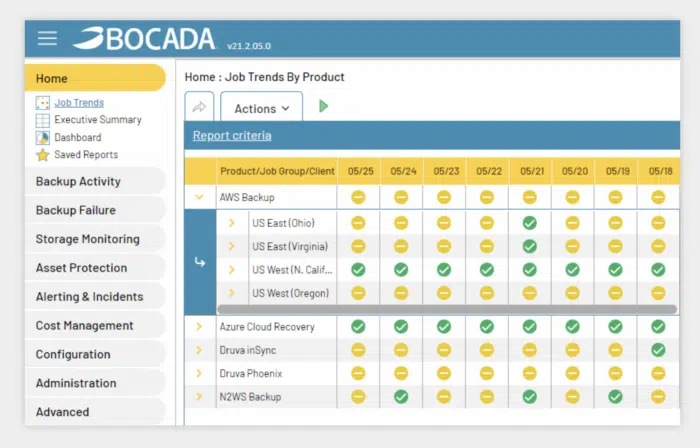This screenshot has width=700, height=448.
Task: Collapse the AWS Backup row
Action: [199, 197]
